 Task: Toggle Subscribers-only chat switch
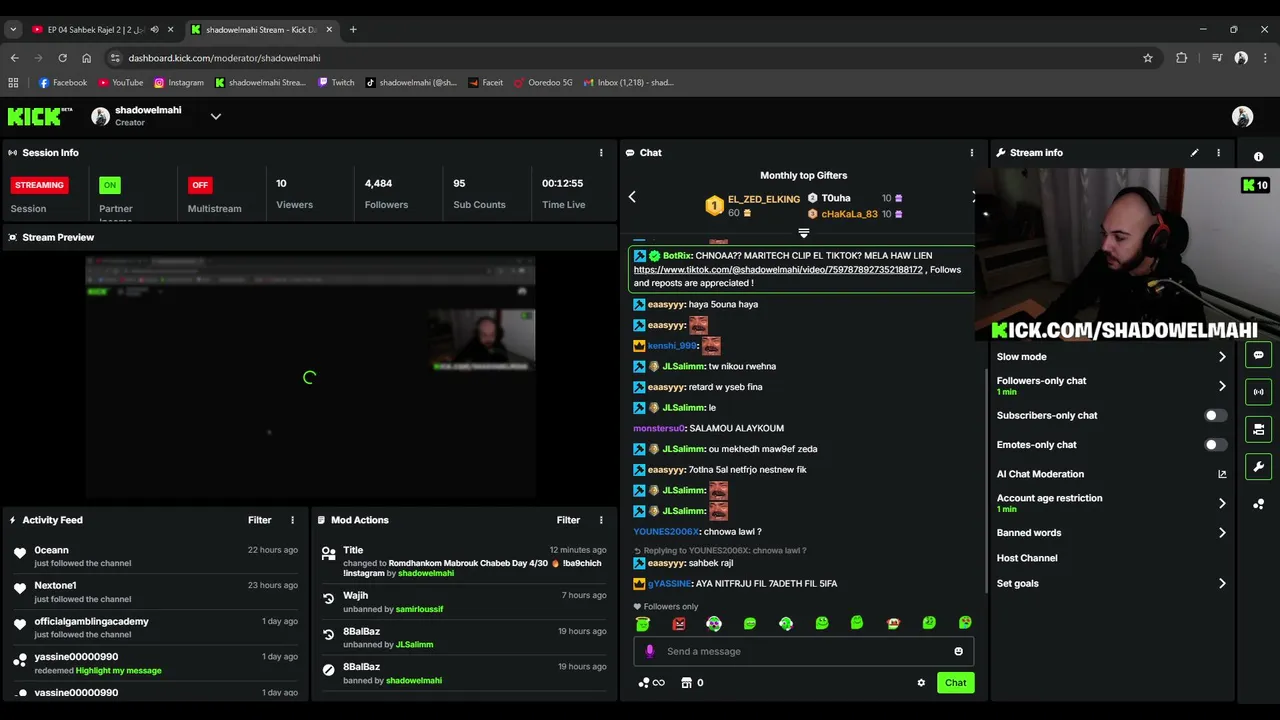[x=1215, y=415]
